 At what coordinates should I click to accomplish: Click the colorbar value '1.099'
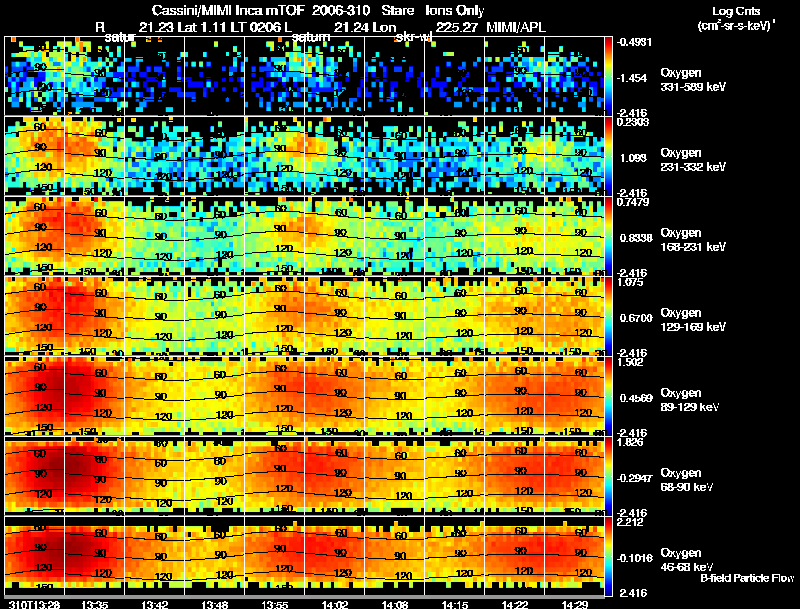coord(633,158)
